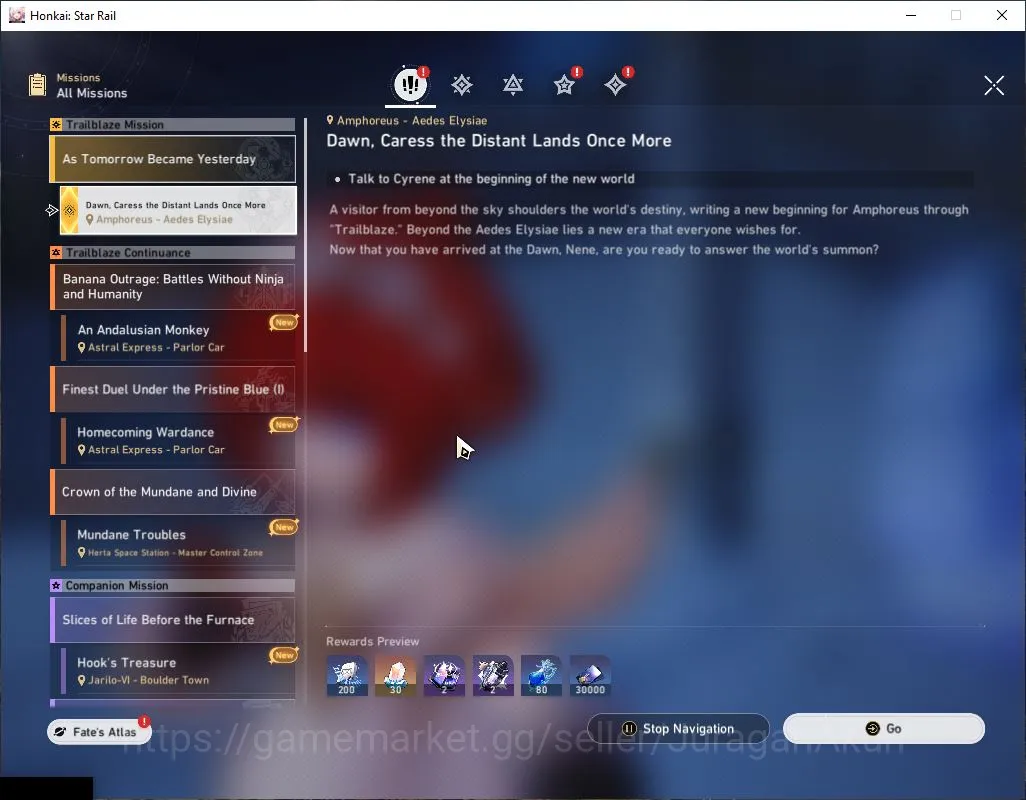
Task: Click the mission title 'Dawn, Caress the Distant Lands Once More'
Action: pos(499,141)
